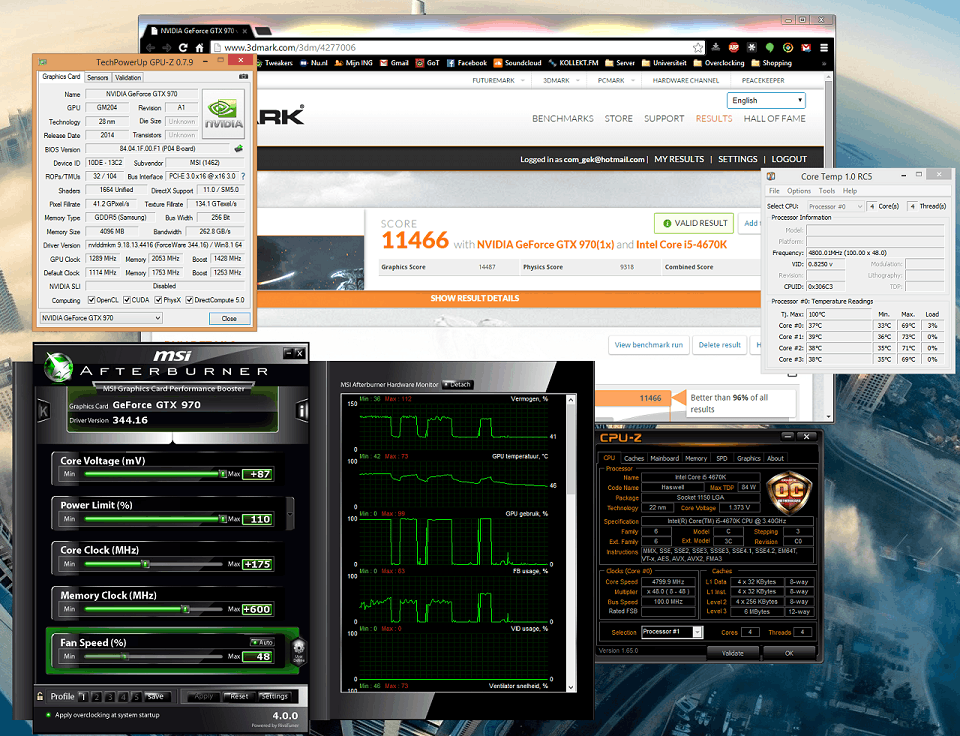The width and height of the screenshot is (960, 736).
Task: Toggle Apply overclocking at system startup
Action: [48, 715]
